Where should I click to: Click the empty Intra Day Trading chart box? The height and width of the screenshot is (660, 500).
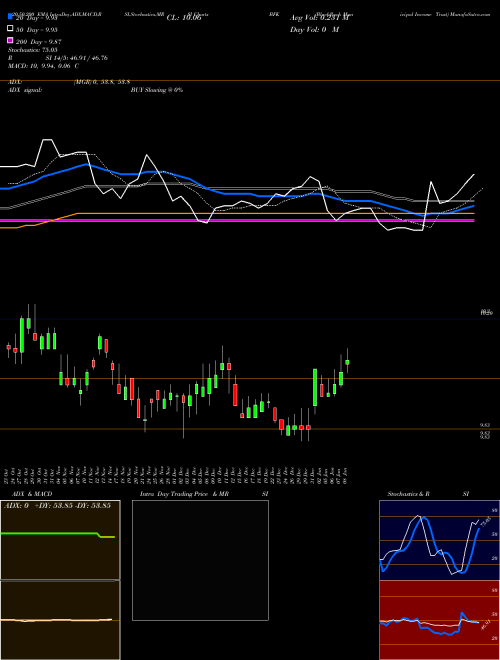(200, 560)
